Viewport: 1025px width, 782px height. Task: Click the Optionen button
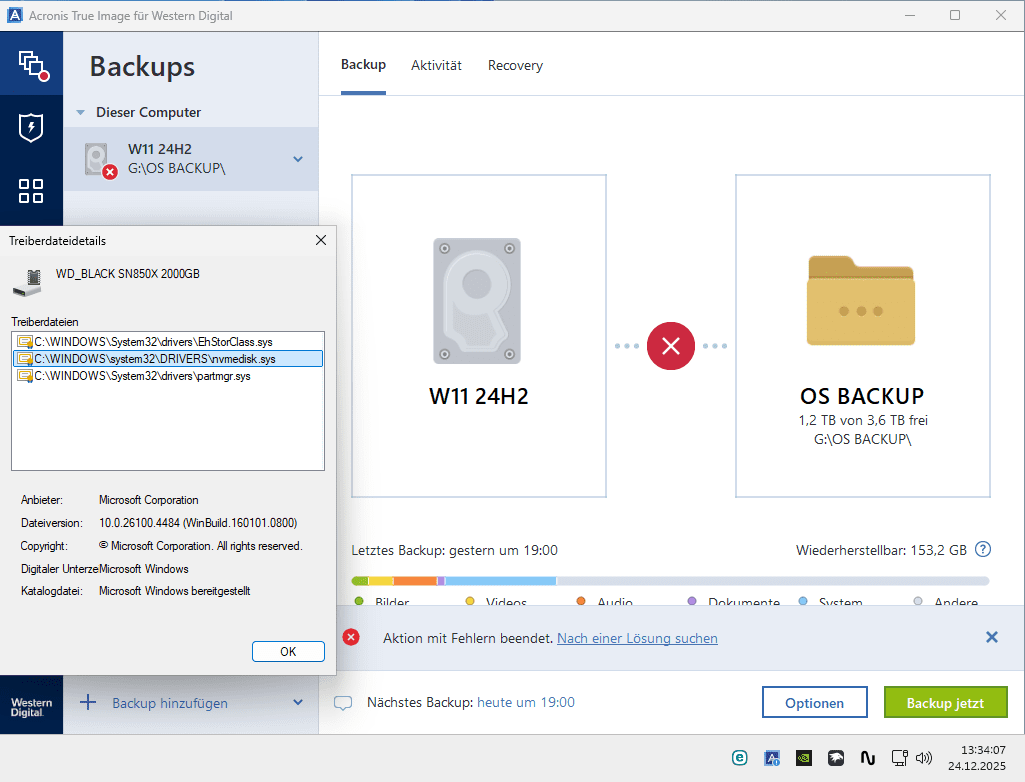point(815,702)
